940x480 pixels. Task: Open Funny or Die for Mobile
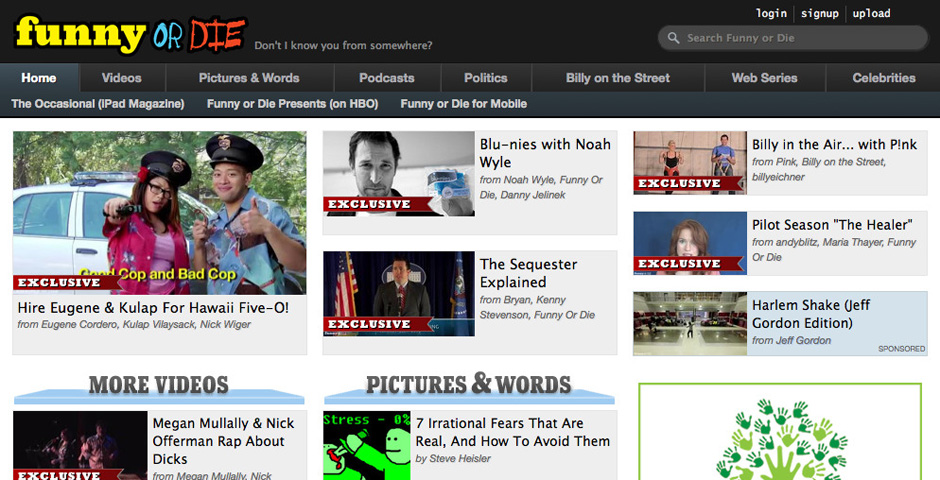[463, 104]
